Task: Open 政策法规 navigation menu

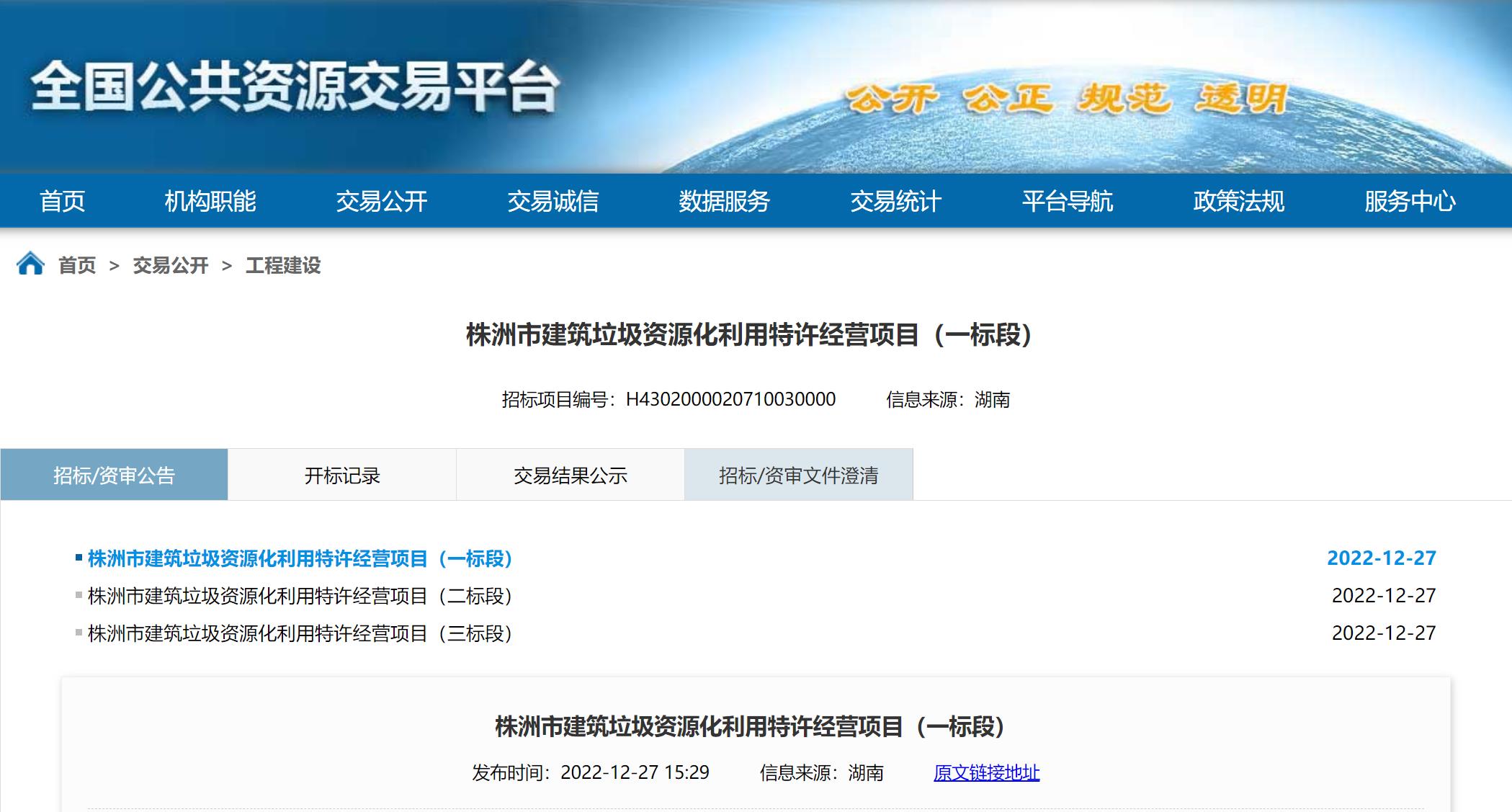Action: [x=1239, y=201]
